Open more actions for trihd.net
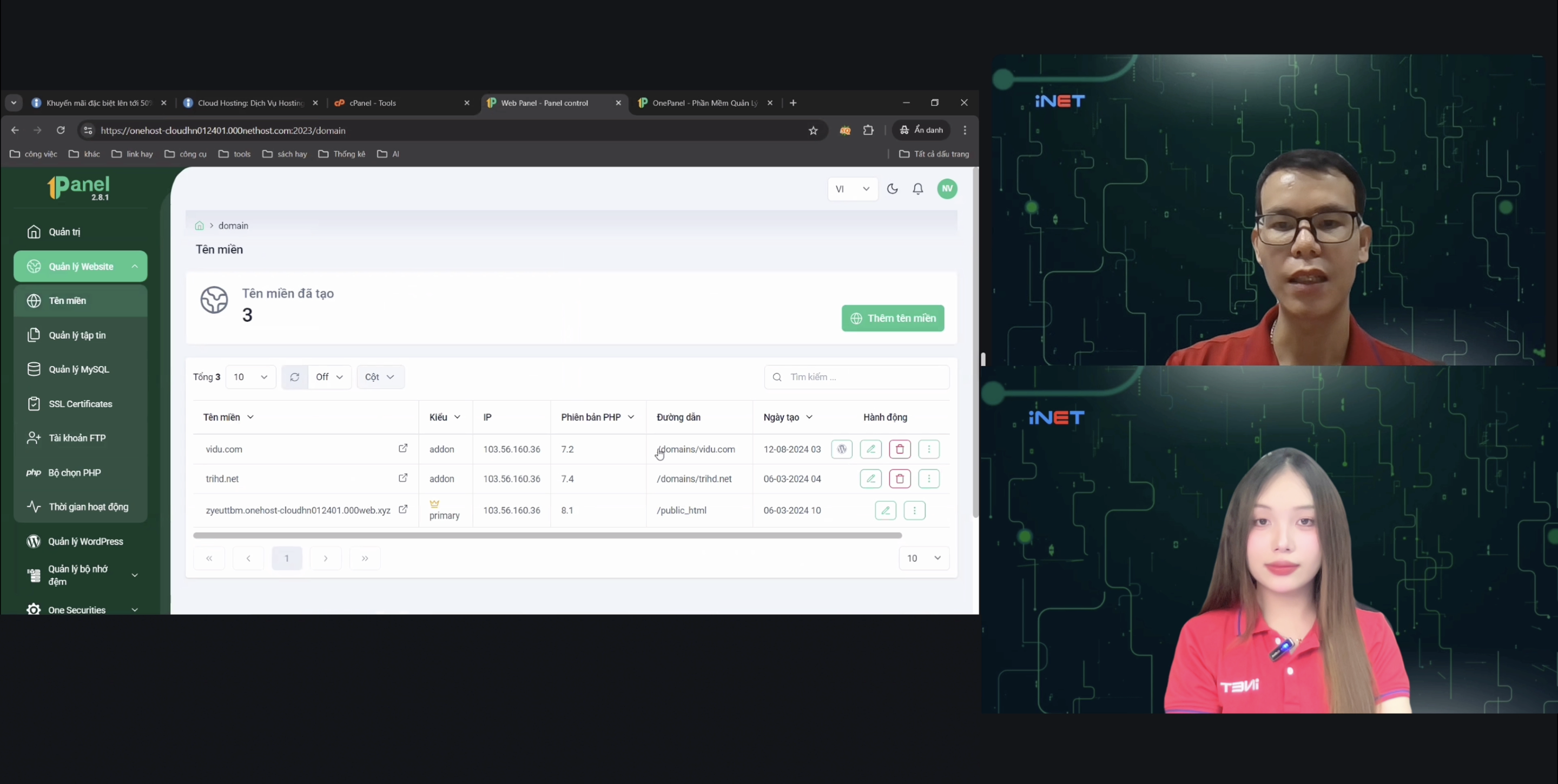This screenshot has width=1558, height=784. tap(928, 479)
